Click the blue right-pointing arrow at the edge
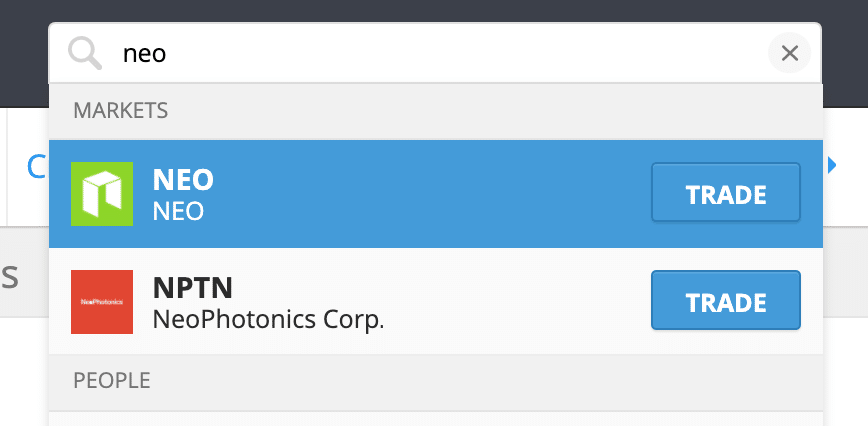 (831, 165)
